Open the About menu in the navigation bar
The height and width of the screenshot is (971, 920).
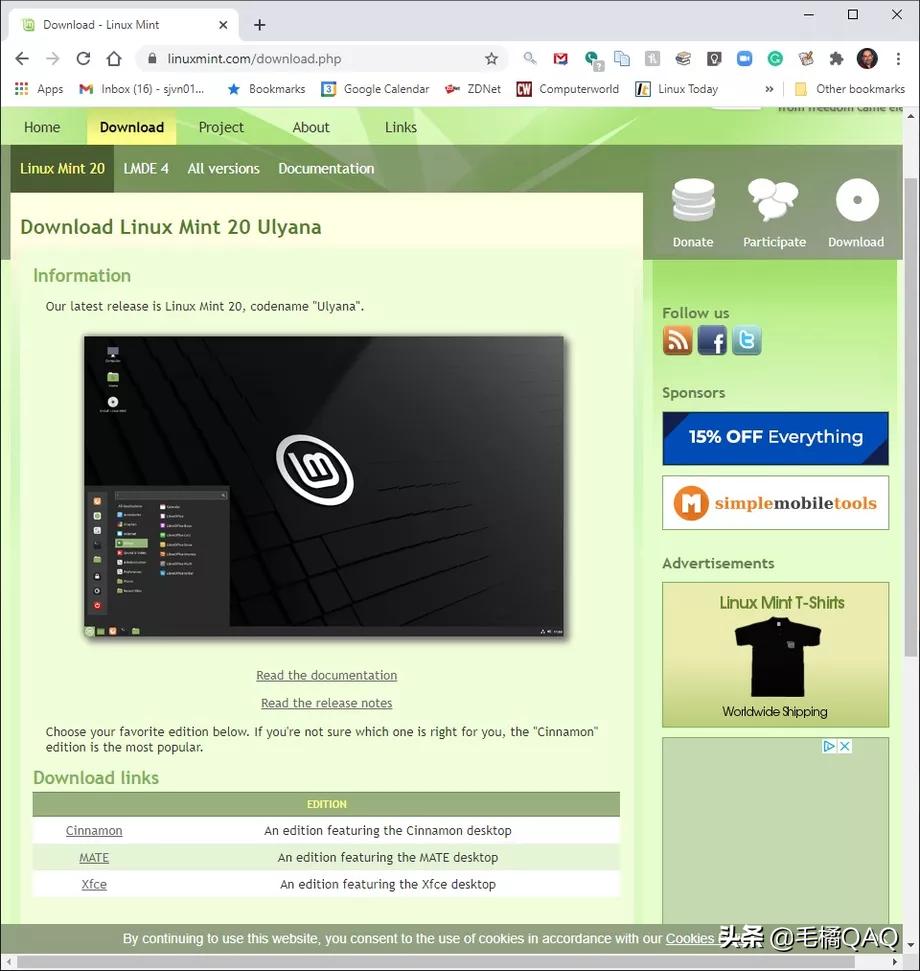(310, 127)
